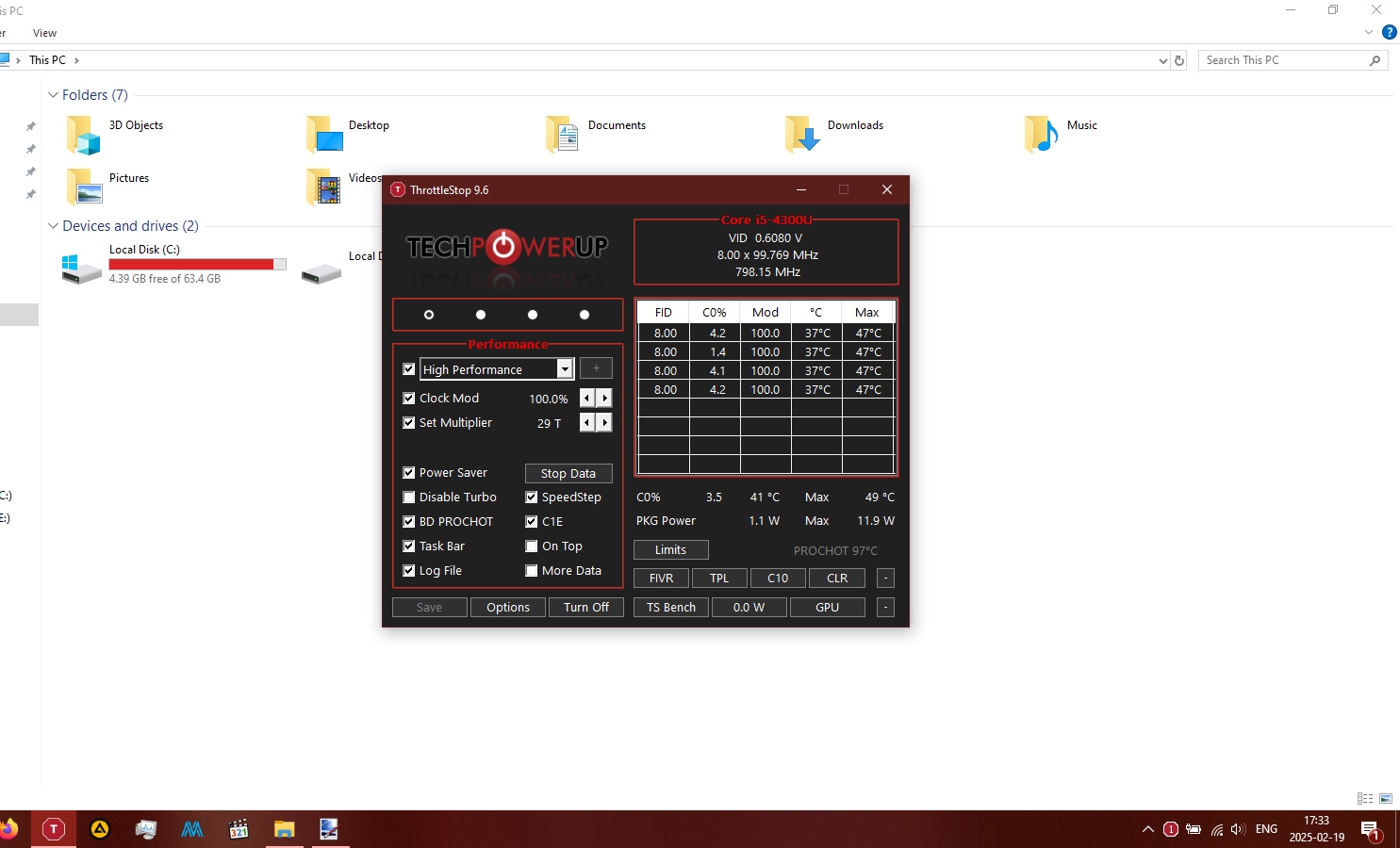Switch Explorer to details view
Image resolution: width=1400 pixels, height=848 pixels.
pos(1365,798)
